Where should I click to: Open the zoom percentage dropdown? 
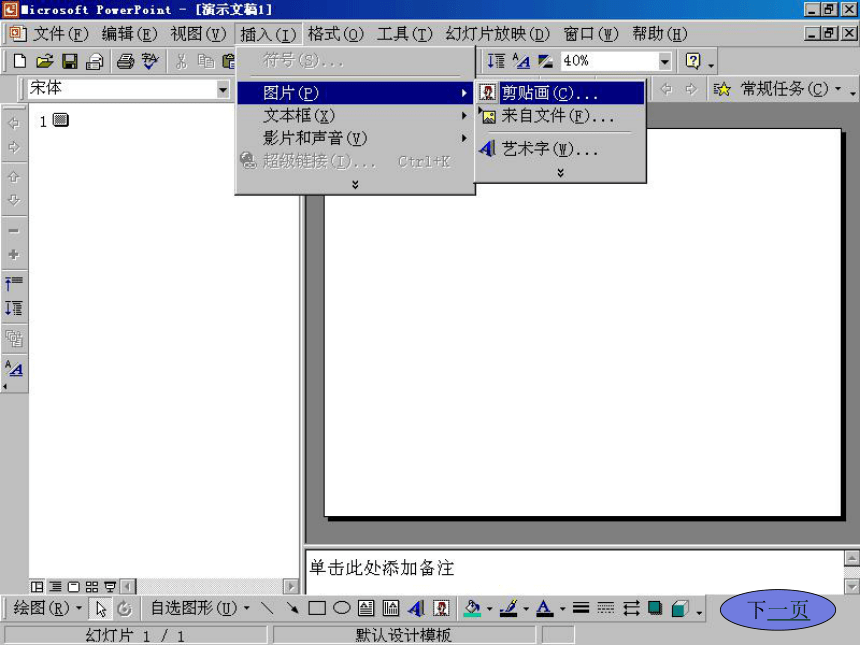[664, 61]
